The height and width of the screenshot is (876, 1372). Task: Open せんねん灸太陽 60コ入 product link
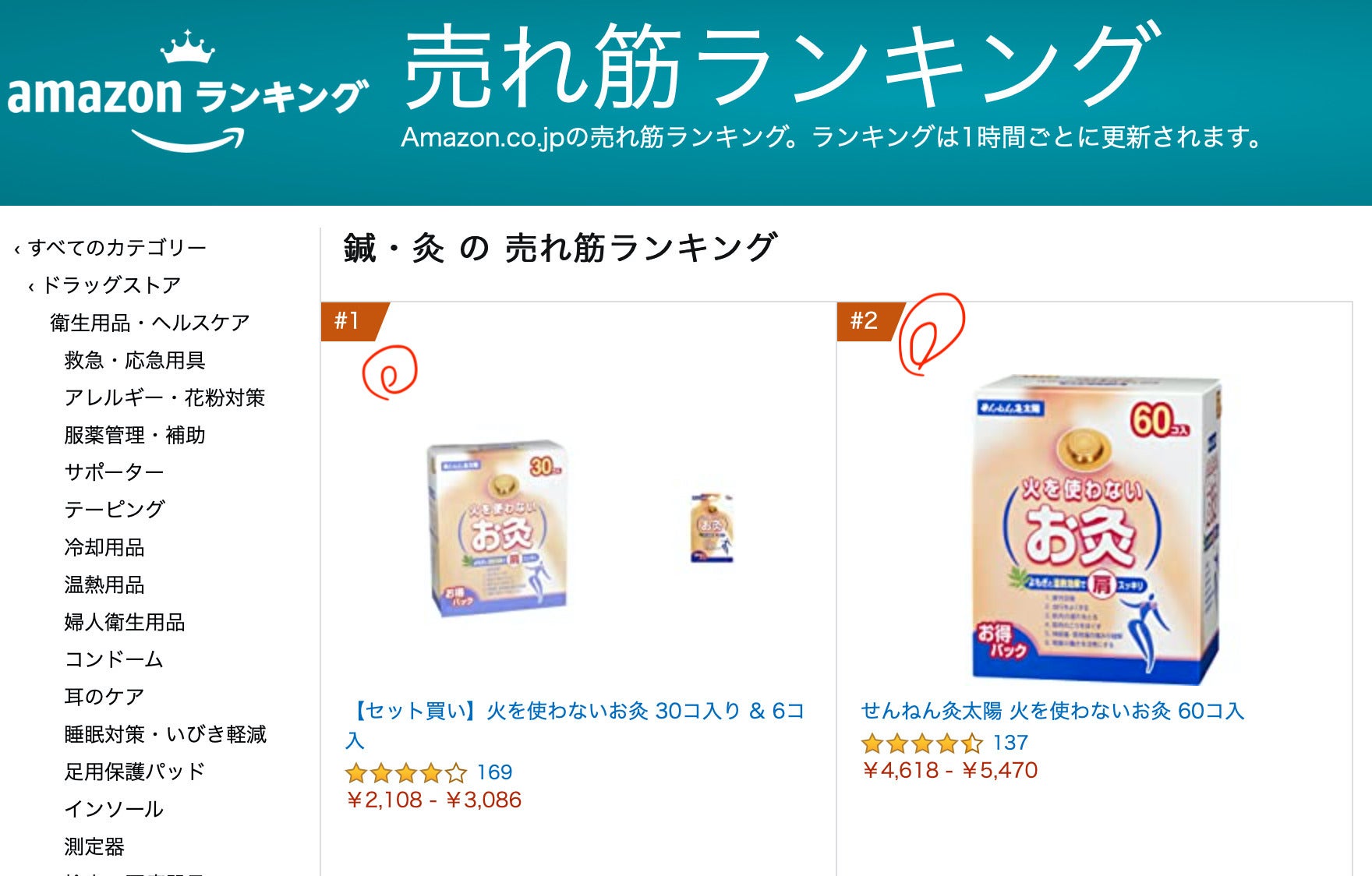(1052, 711)
